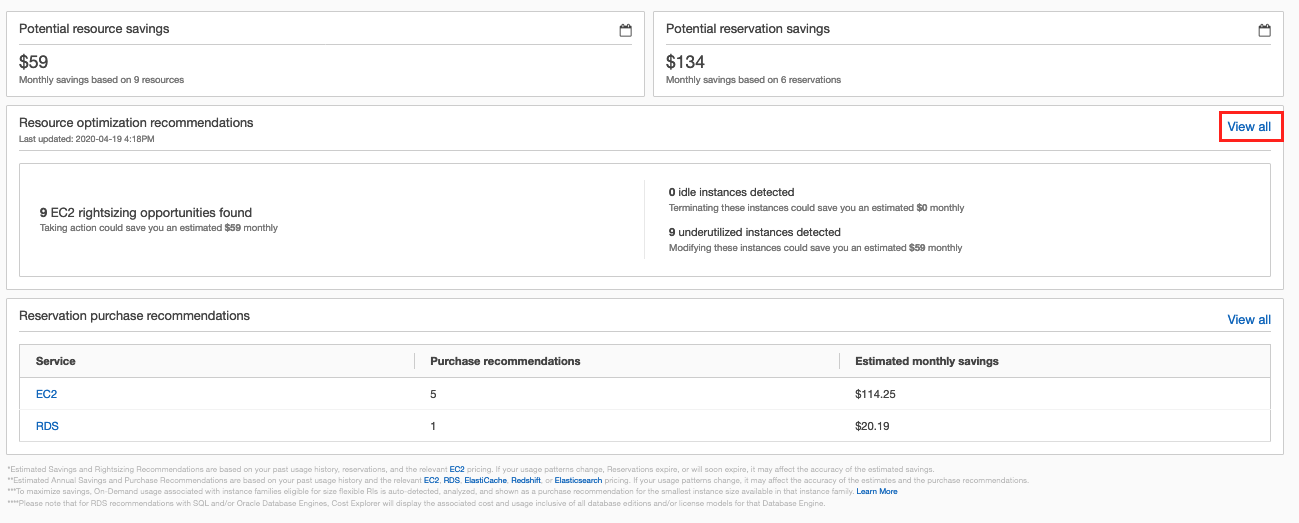Click EC2 pricing link in the second footnote

(431, 480)
